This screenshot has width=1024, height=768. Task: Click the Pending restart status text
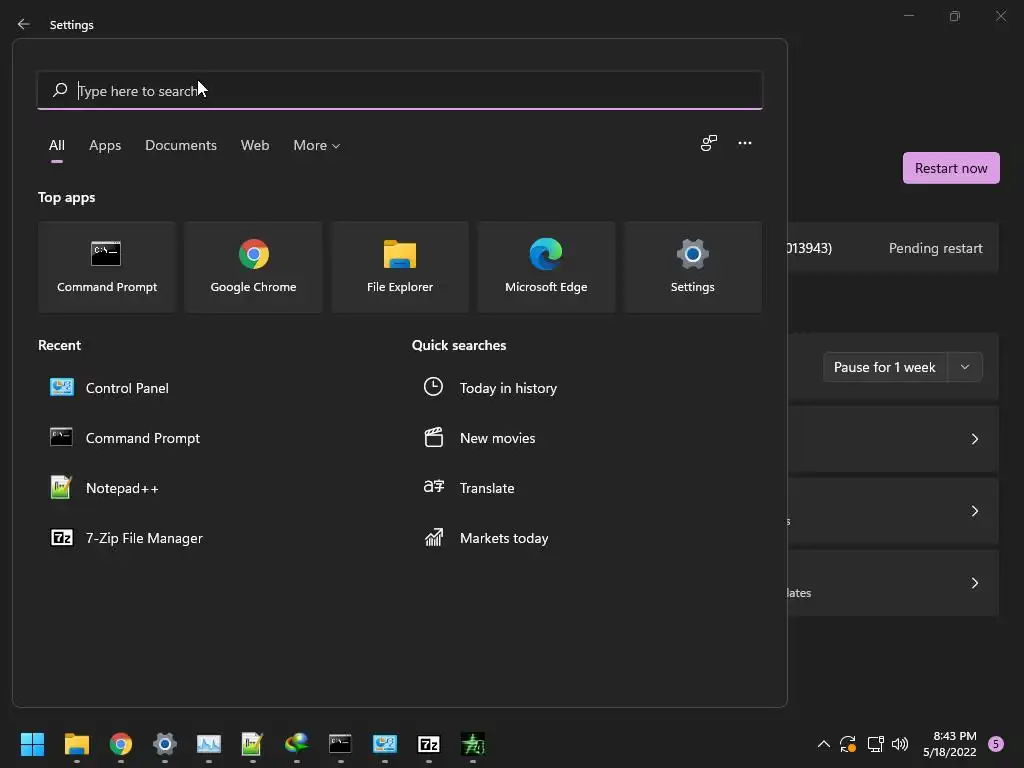click(x=935, y=248)
